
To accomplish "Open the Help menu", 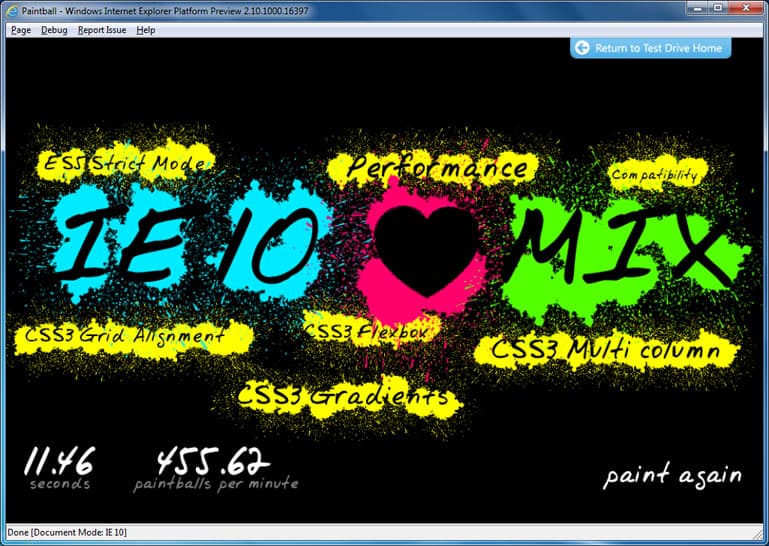I will 146,30.
